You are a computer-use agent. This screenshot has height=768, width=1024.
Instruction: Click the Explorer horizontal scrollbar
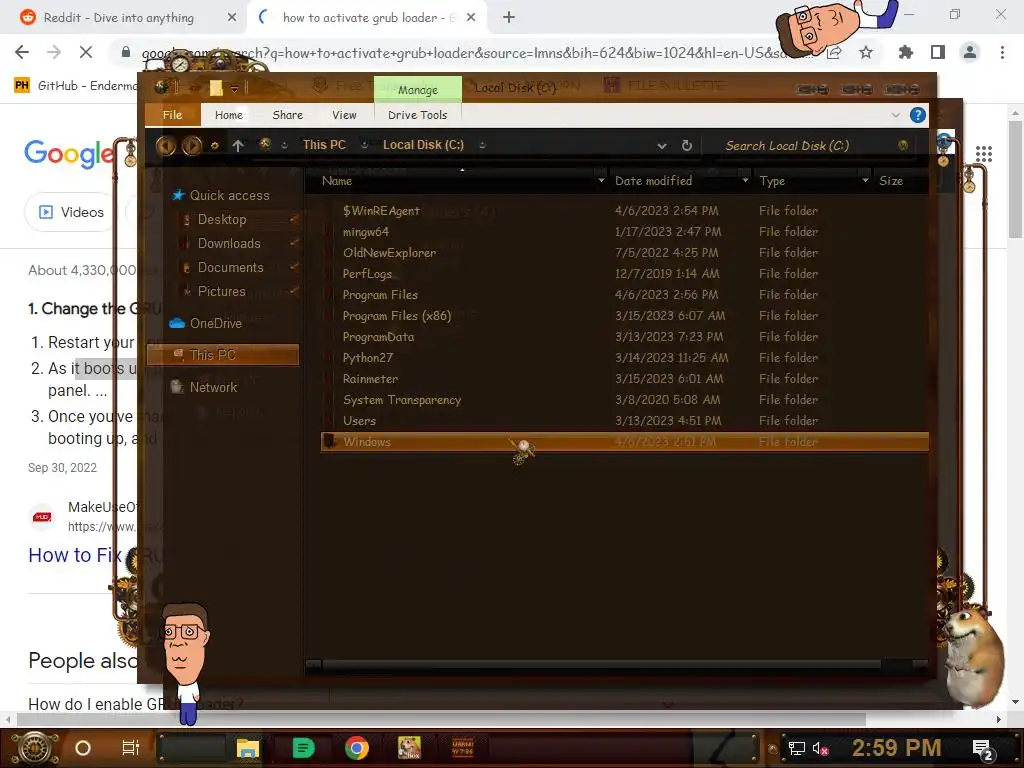pyautogui.click(x=601, y=665)
